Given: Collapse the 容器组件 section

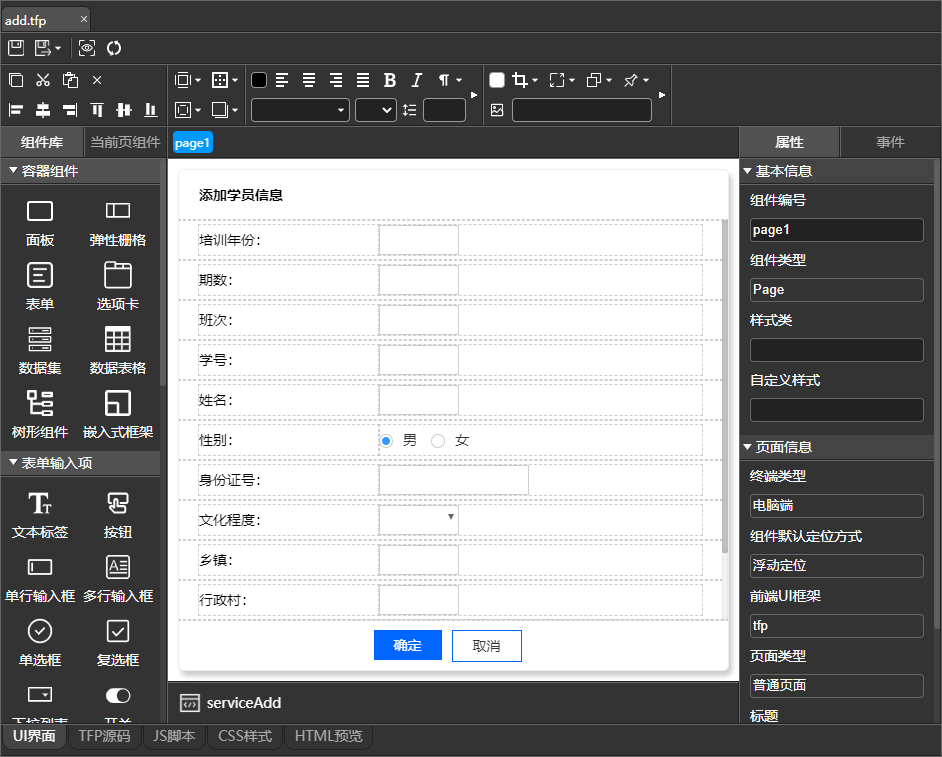Looking at the screenshot, I should coord(13,171).
